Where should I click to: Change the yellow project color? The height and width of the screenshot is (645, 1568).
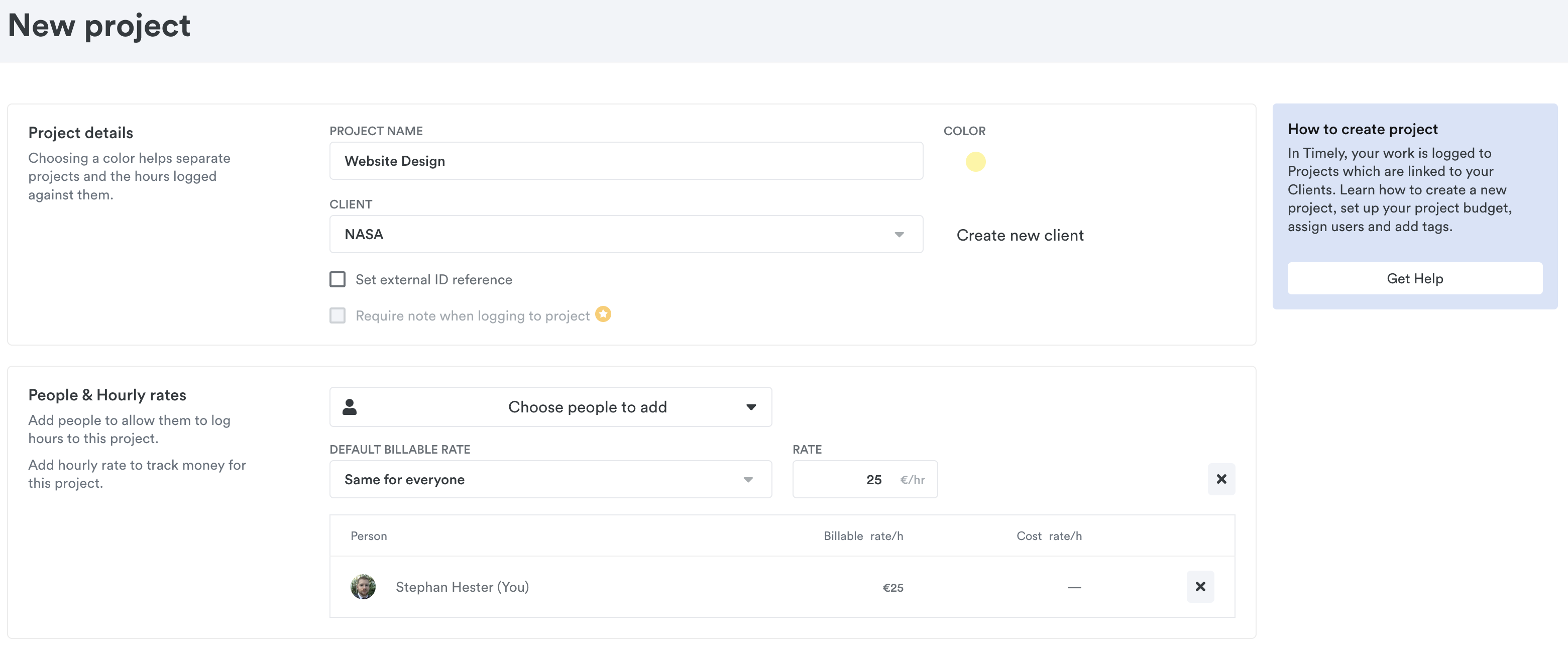tap(976, 161)
